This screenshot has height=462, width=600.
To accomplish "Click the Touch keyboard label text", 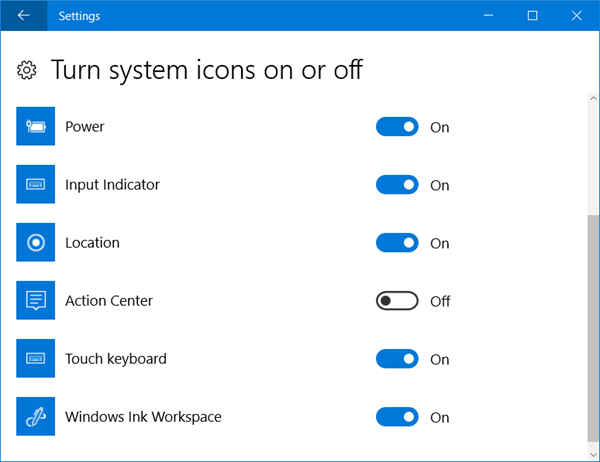I will 115,359.
